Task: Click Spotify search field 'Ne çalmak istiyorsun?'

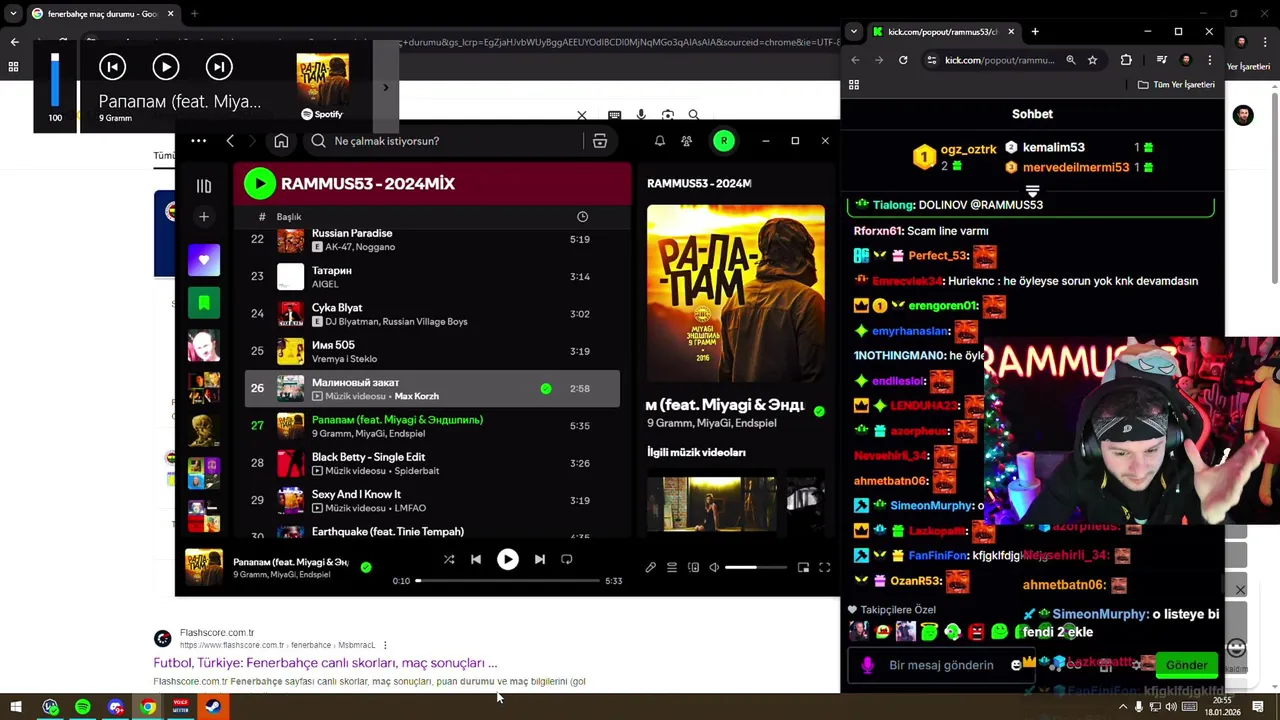Action: click(445, 141)
